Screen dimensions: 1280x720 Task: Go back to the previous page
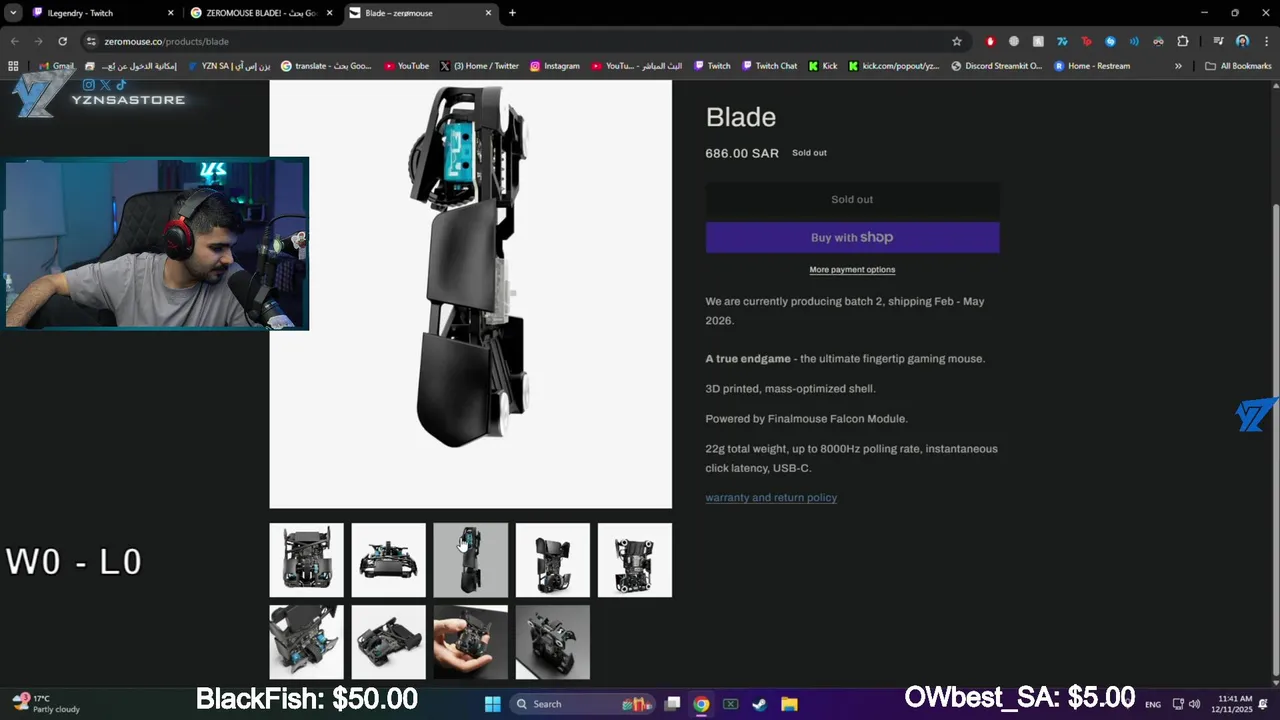pos(14,41)
